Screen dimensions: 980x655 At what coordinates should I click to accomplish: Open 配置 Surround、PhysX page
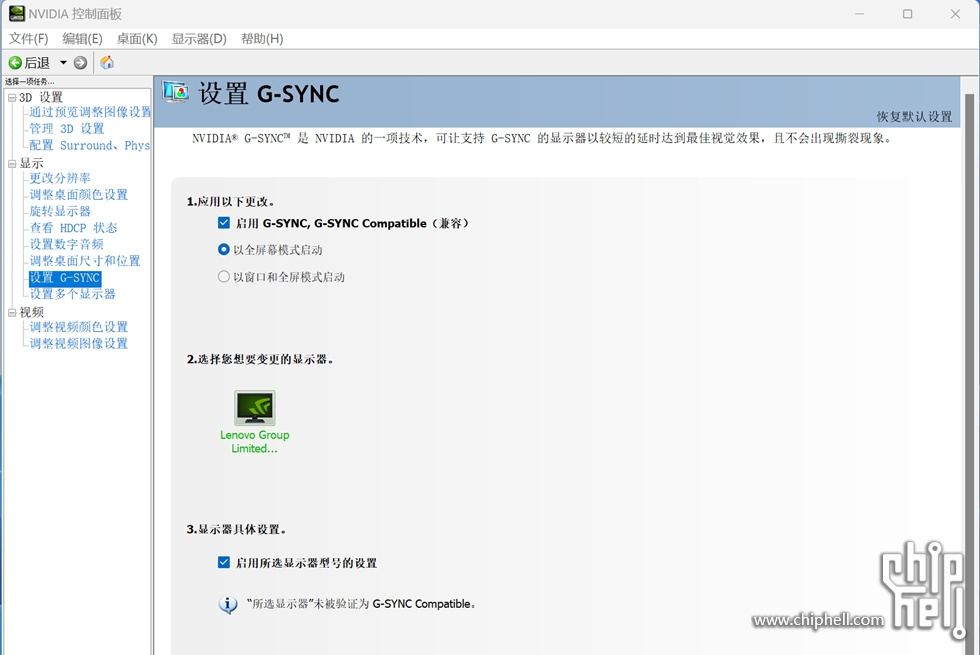pos(90,146)
